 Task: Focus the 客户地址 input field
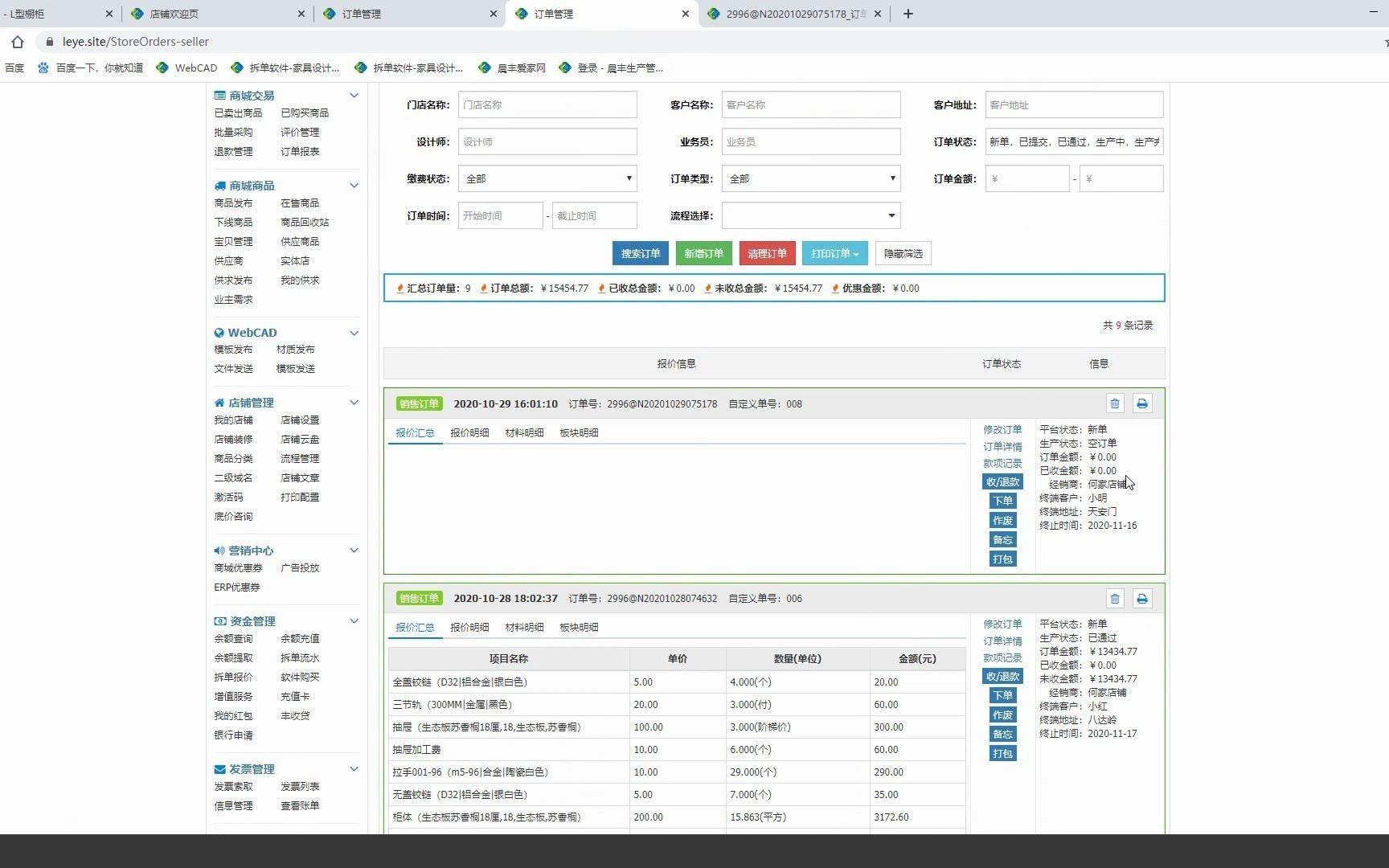(x=1075, y=104)
